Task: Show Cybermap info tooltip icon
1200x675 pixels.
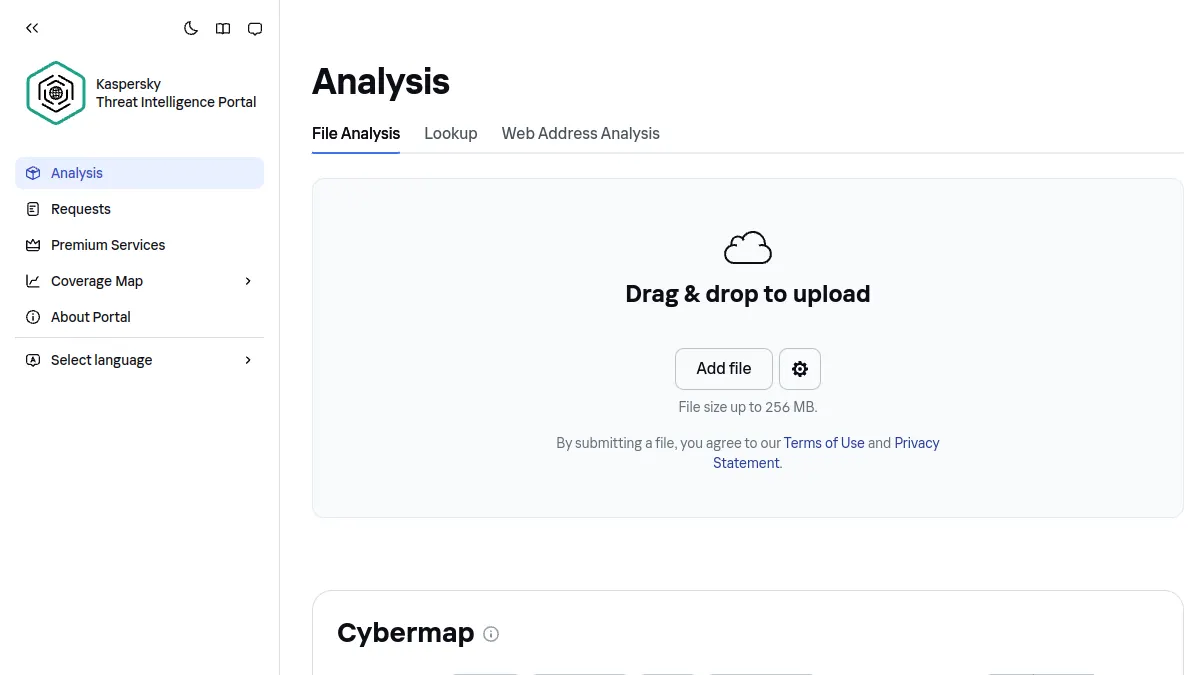Action: tap(491, 634)
